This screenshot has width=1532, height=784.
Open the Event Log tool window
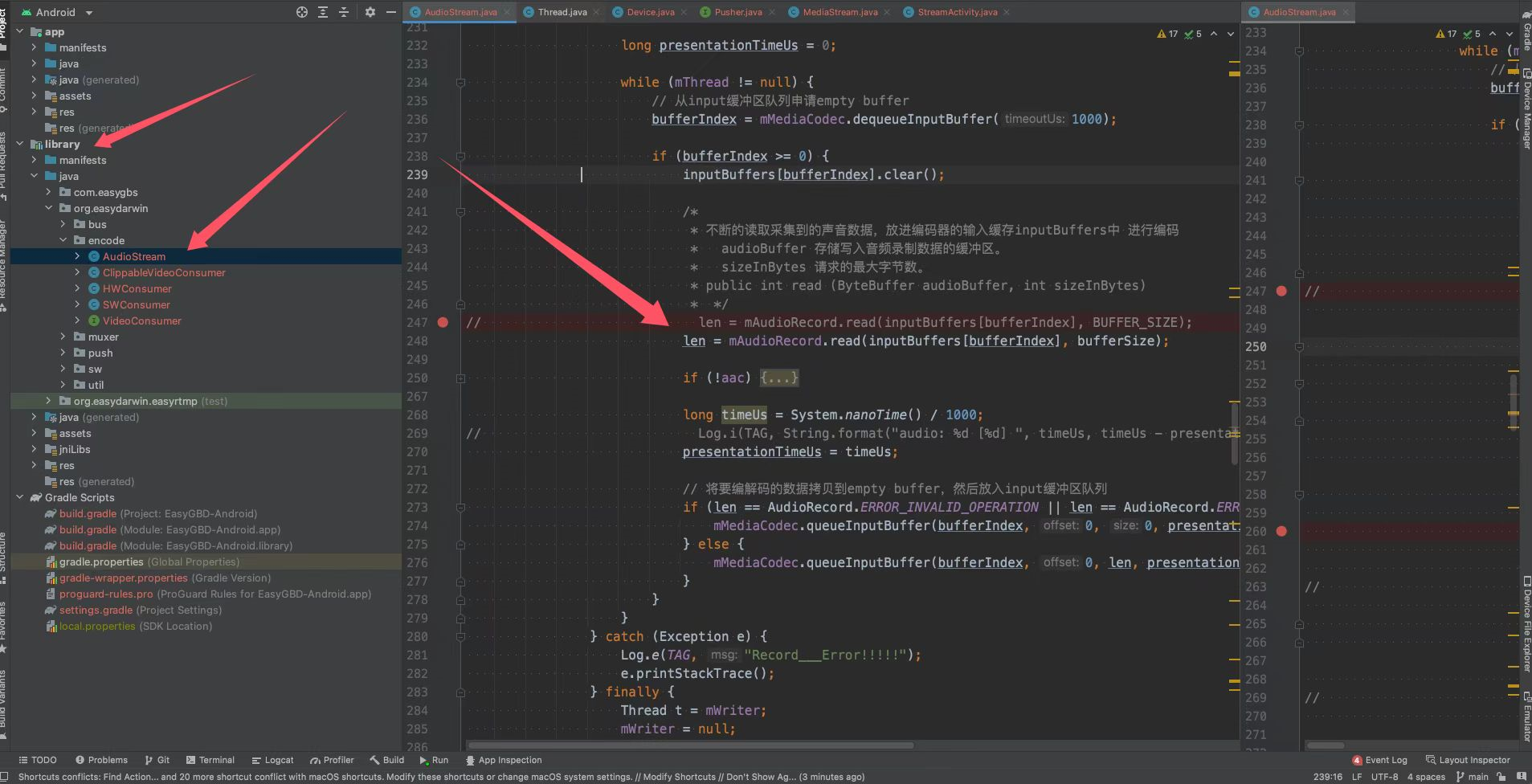click(1379, 760)
